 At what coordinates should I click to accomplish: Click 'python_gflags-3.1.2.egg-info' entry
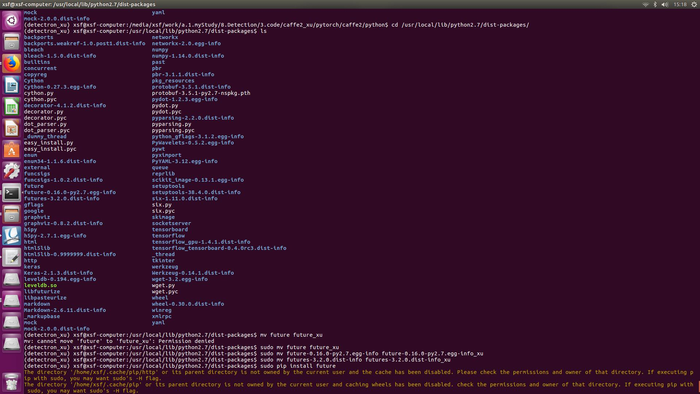[x=198, y=137]
